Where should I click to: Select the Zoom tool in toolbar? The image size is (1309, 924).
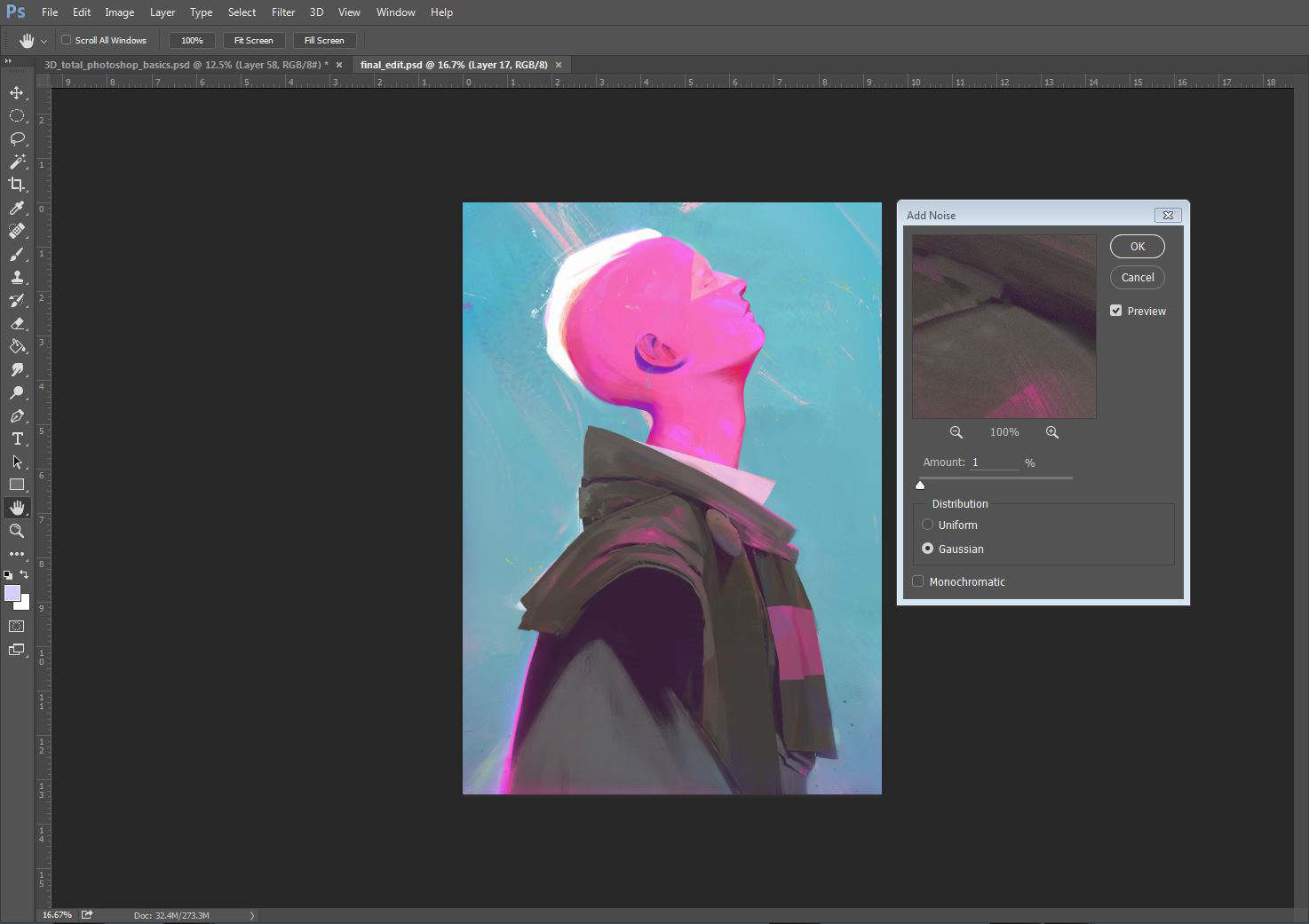click(x=17, y=531)
